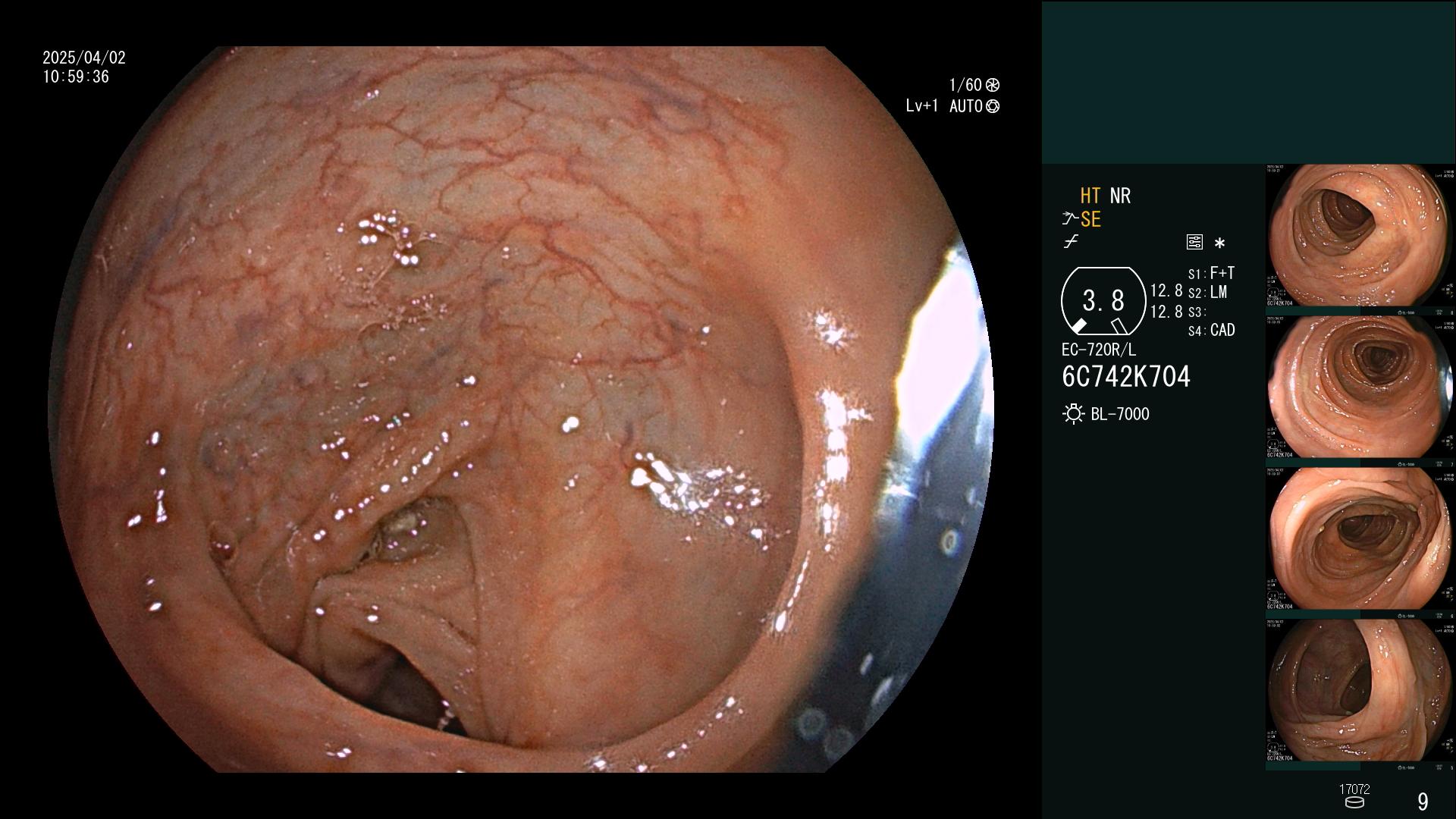Open the fourth thumbnail at the bottom

pos(1360,691)
